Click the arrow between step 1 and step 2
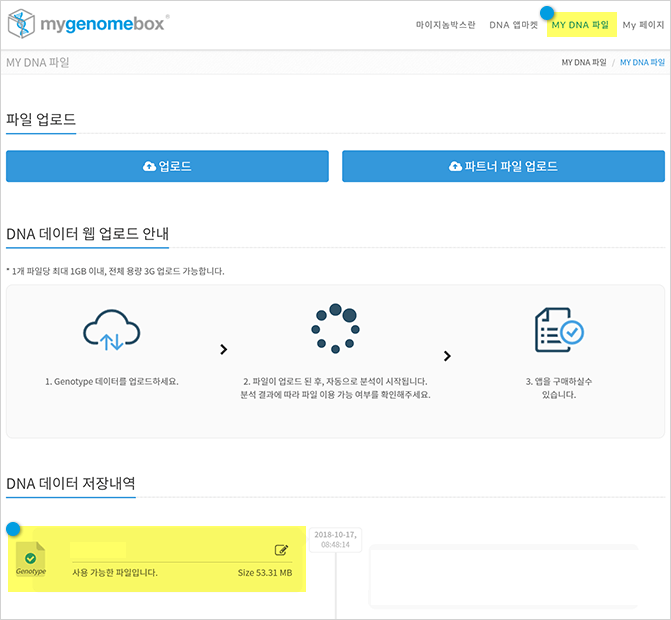Viewport: 671px width, 620px height. point(223,350)
